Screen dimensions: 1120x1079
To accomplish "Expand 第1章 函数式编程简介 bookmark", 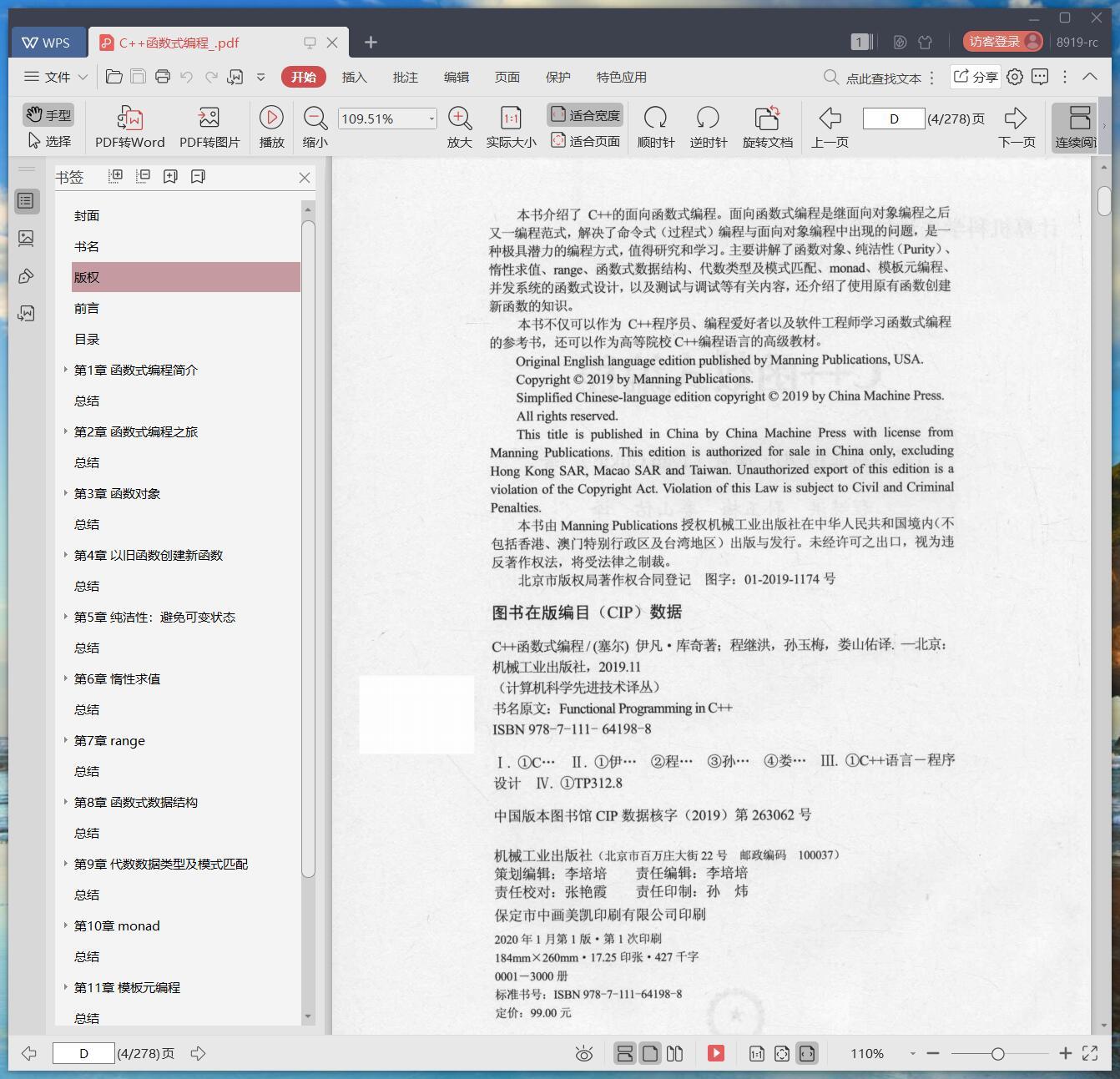I will 66,369.
